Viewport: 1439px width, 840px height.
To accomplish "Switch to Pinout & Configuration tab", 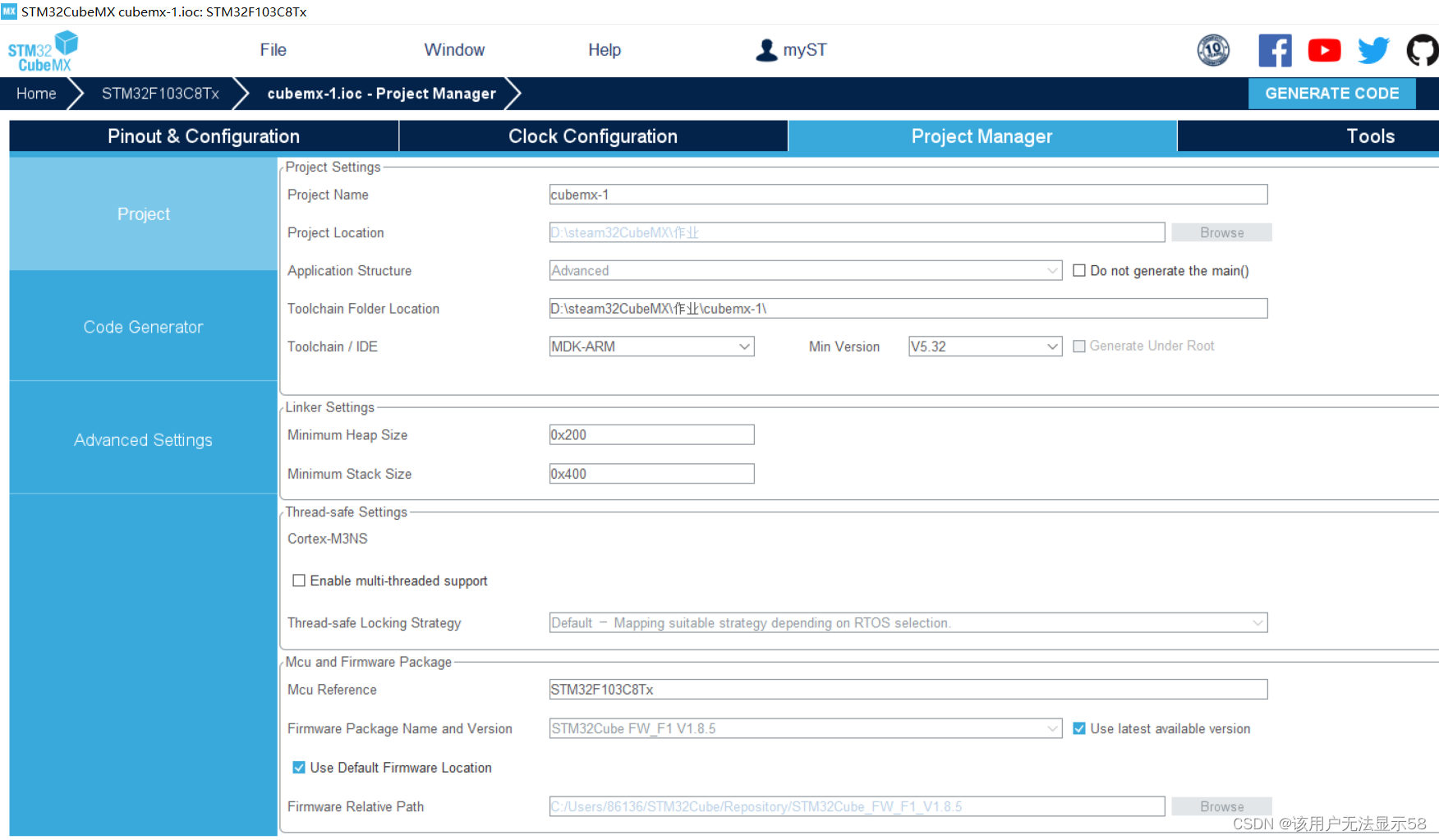I will point(204,136).
